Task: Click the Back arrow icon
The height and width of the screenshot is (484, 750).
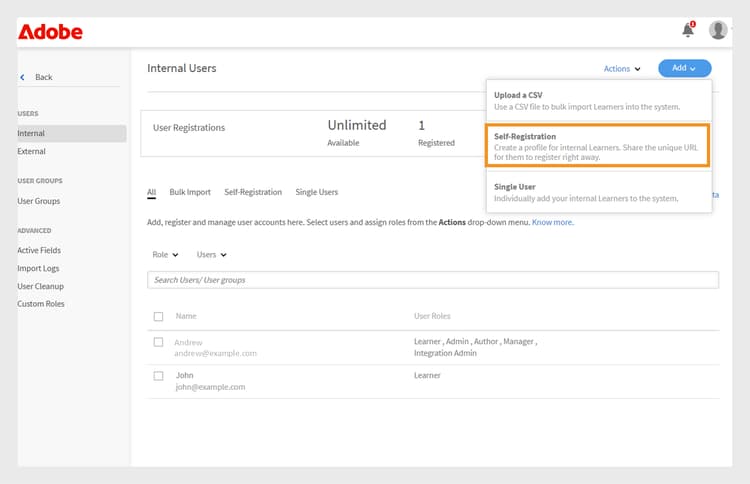Action: pos(23,77)
